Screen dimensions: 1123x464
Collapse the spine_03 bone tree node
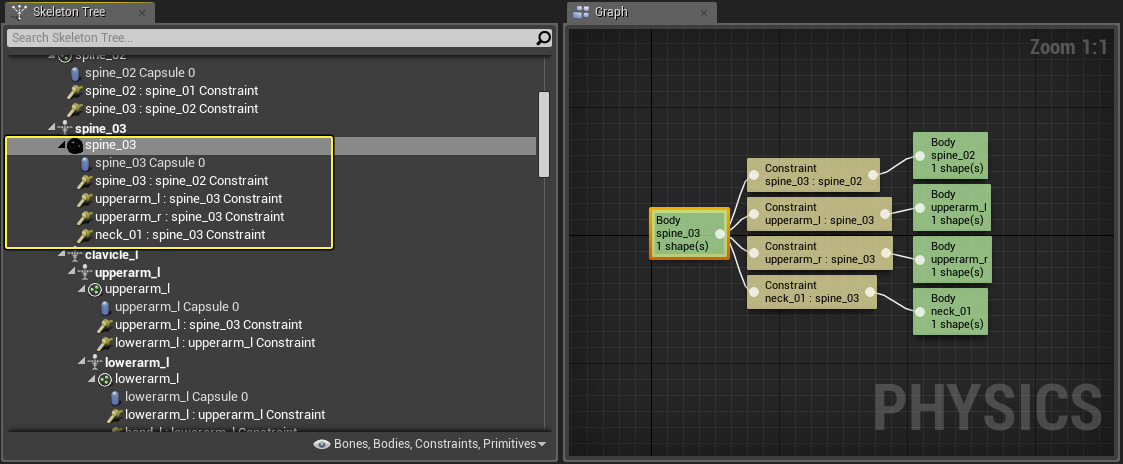pyautogui.click(x=54, y=129)
